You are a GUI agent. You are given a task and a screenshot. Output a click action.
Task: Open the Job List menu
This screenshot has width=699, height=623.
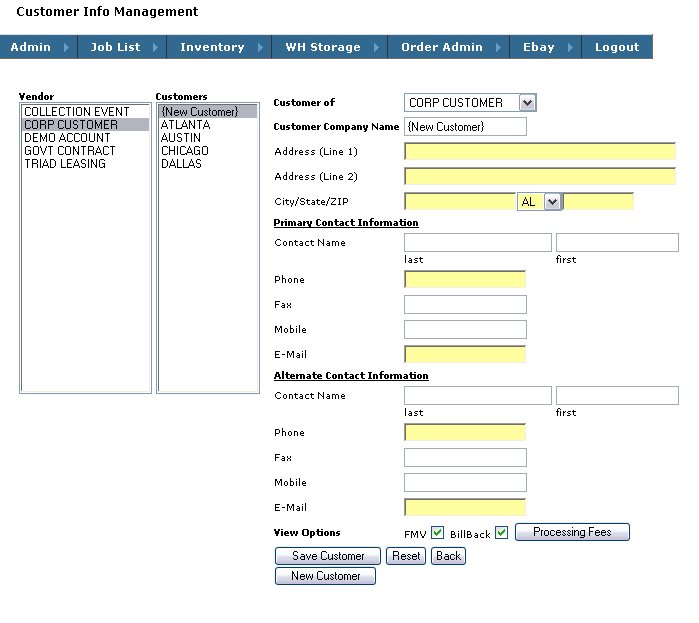point(115,47)
